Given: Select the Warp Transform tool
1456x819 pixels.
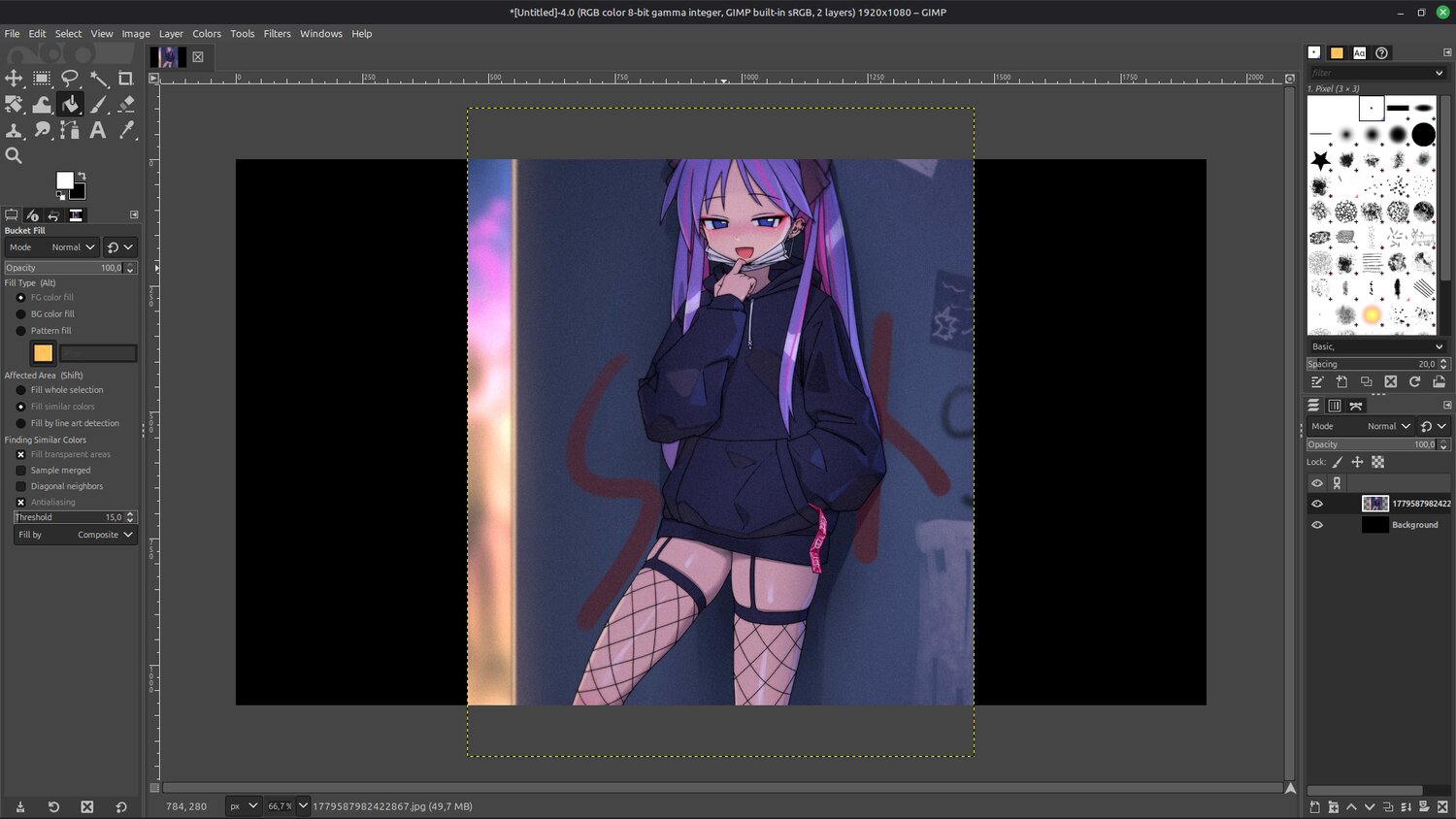Looking at the screenshot, I should coord(42,104).
